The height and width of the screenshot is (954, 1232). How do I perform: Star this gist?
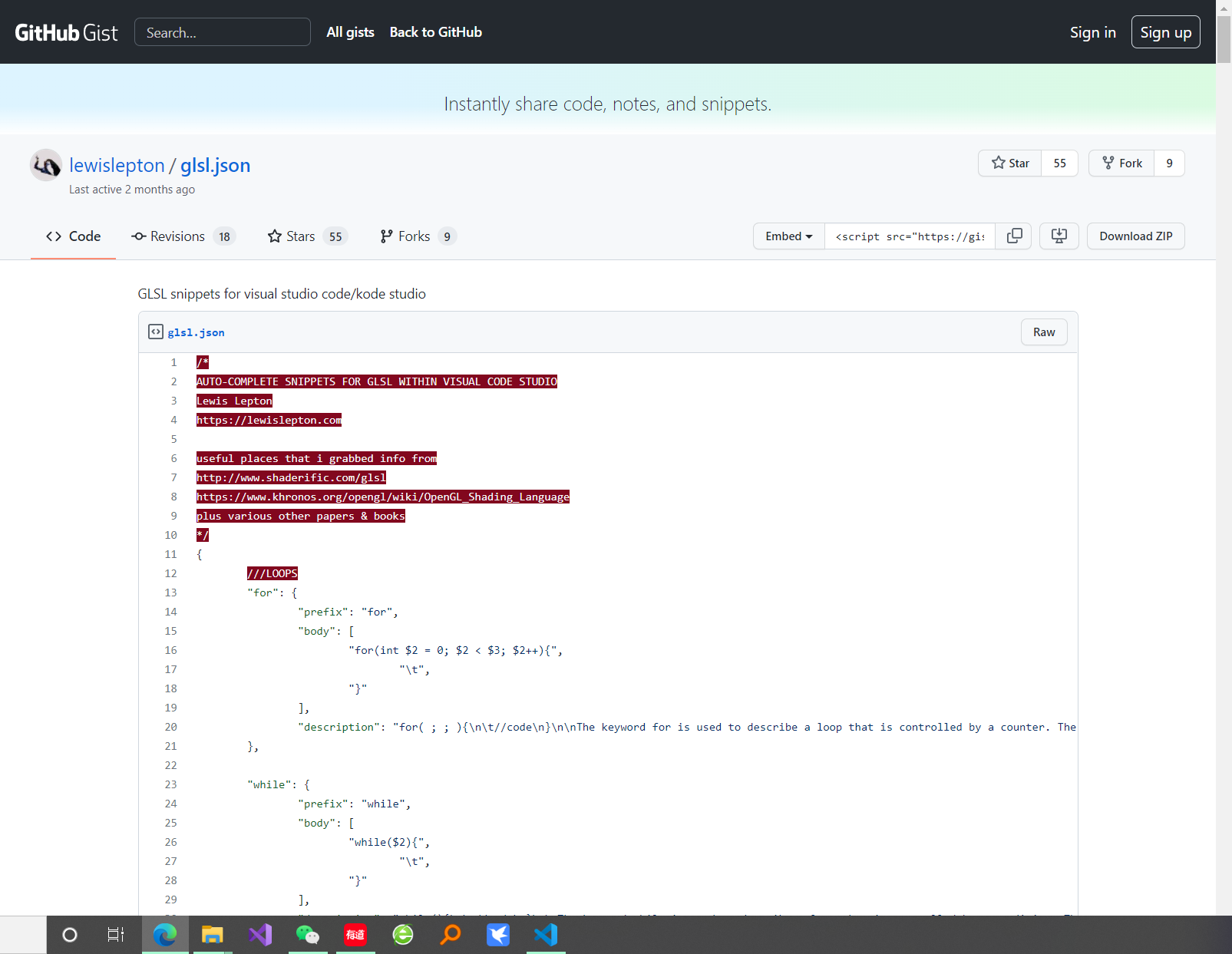tap(1010, 163)
